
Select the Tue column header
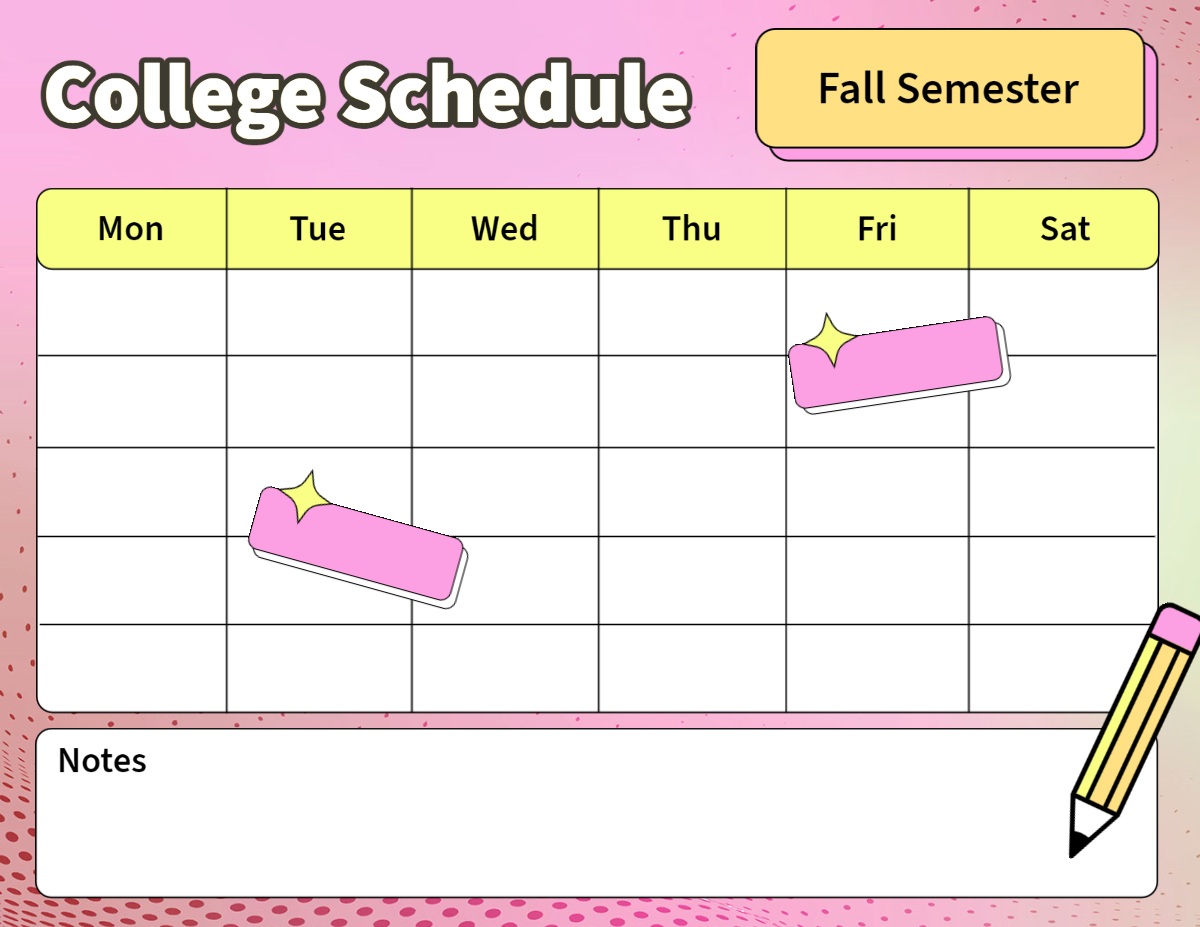[x=318, y=229]
